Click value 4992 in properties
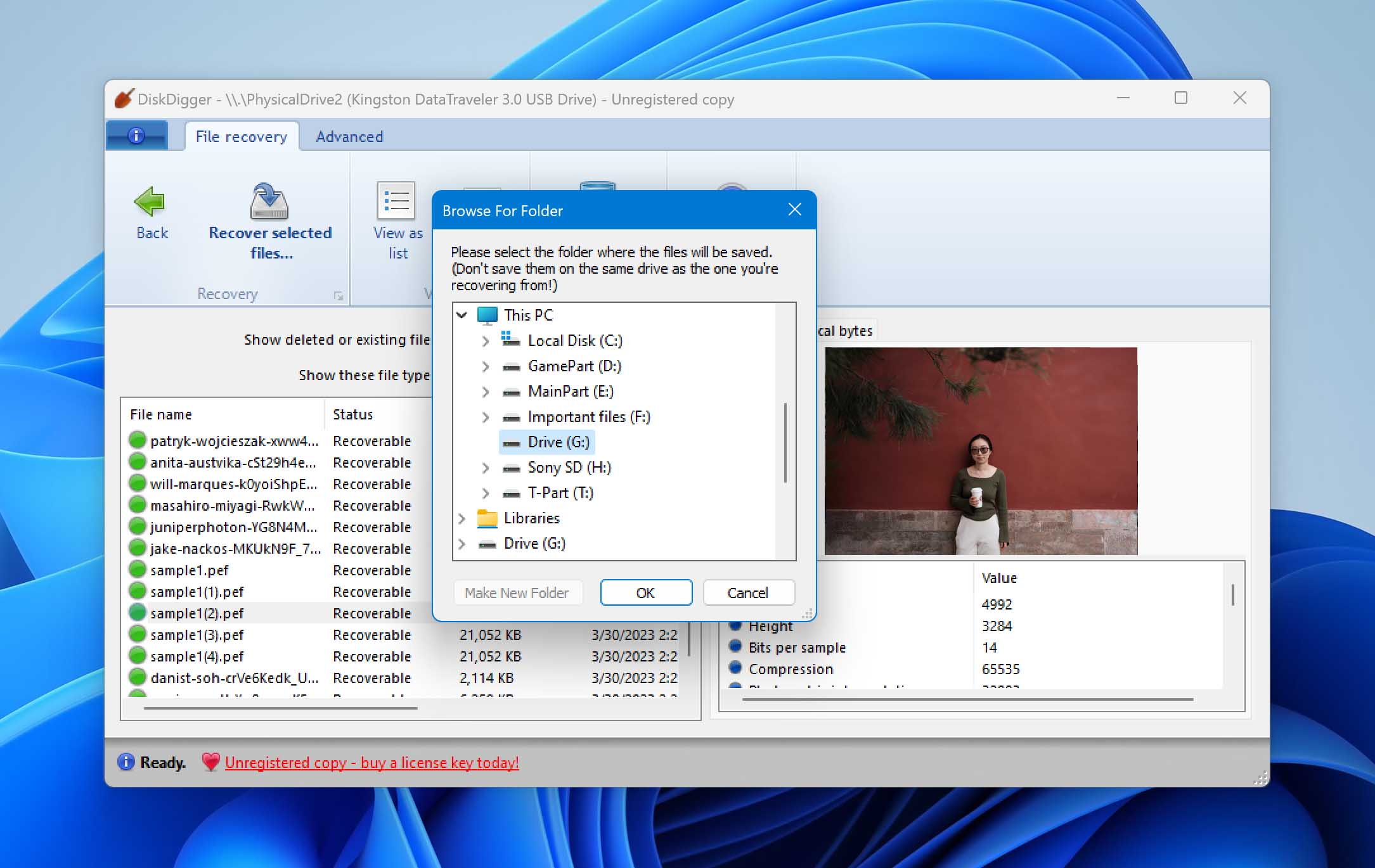 click(997, 604)
